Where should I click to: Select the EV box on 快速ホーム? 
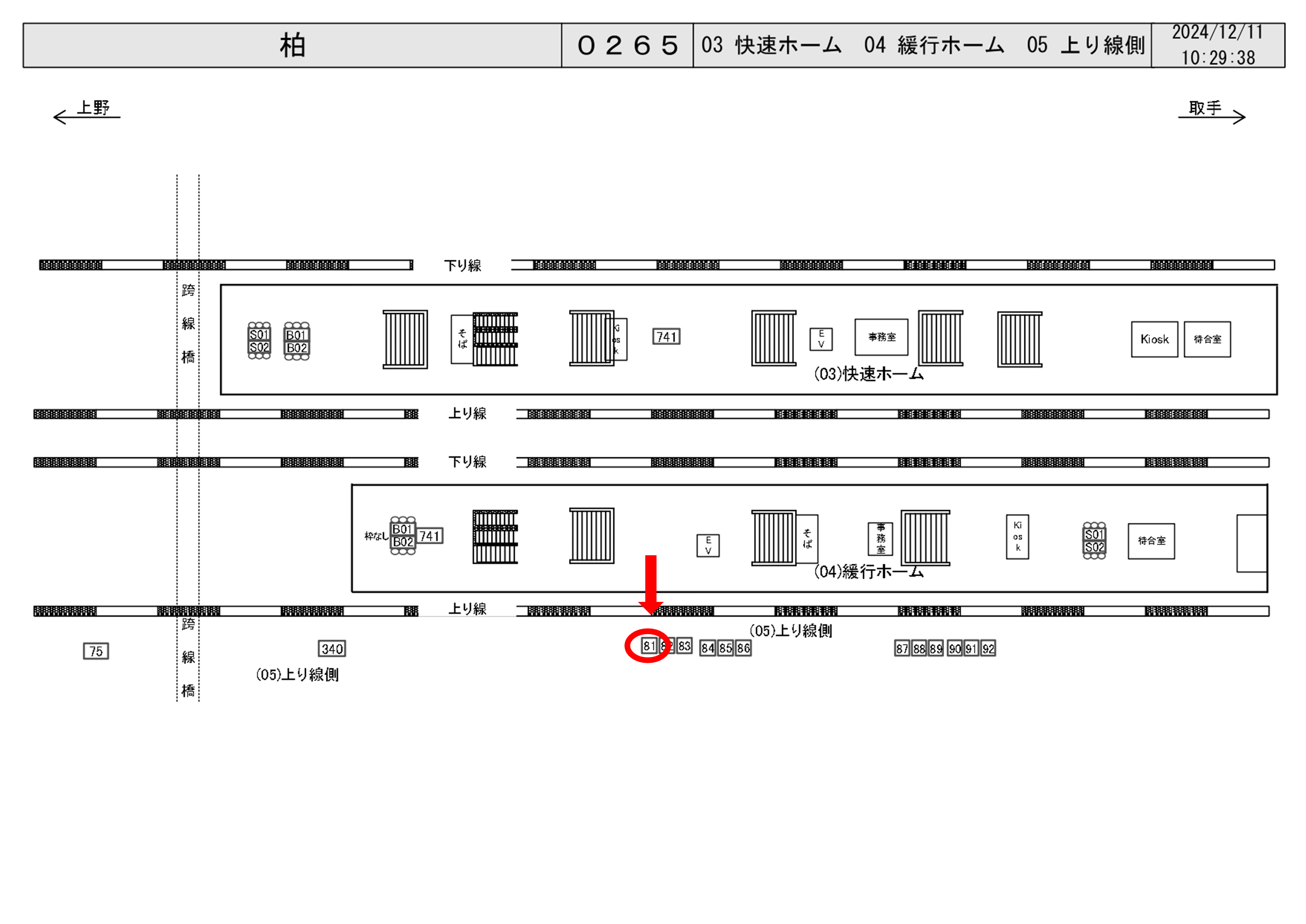821,339
